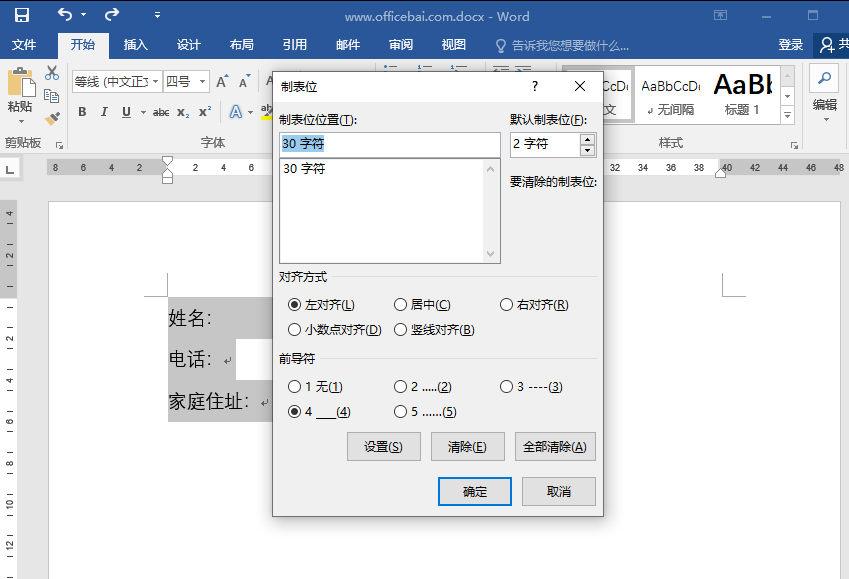This screenshot has width=849, height=579.
Task: Click the 登录 sign-in link
Action: click(x=791, y=45)
